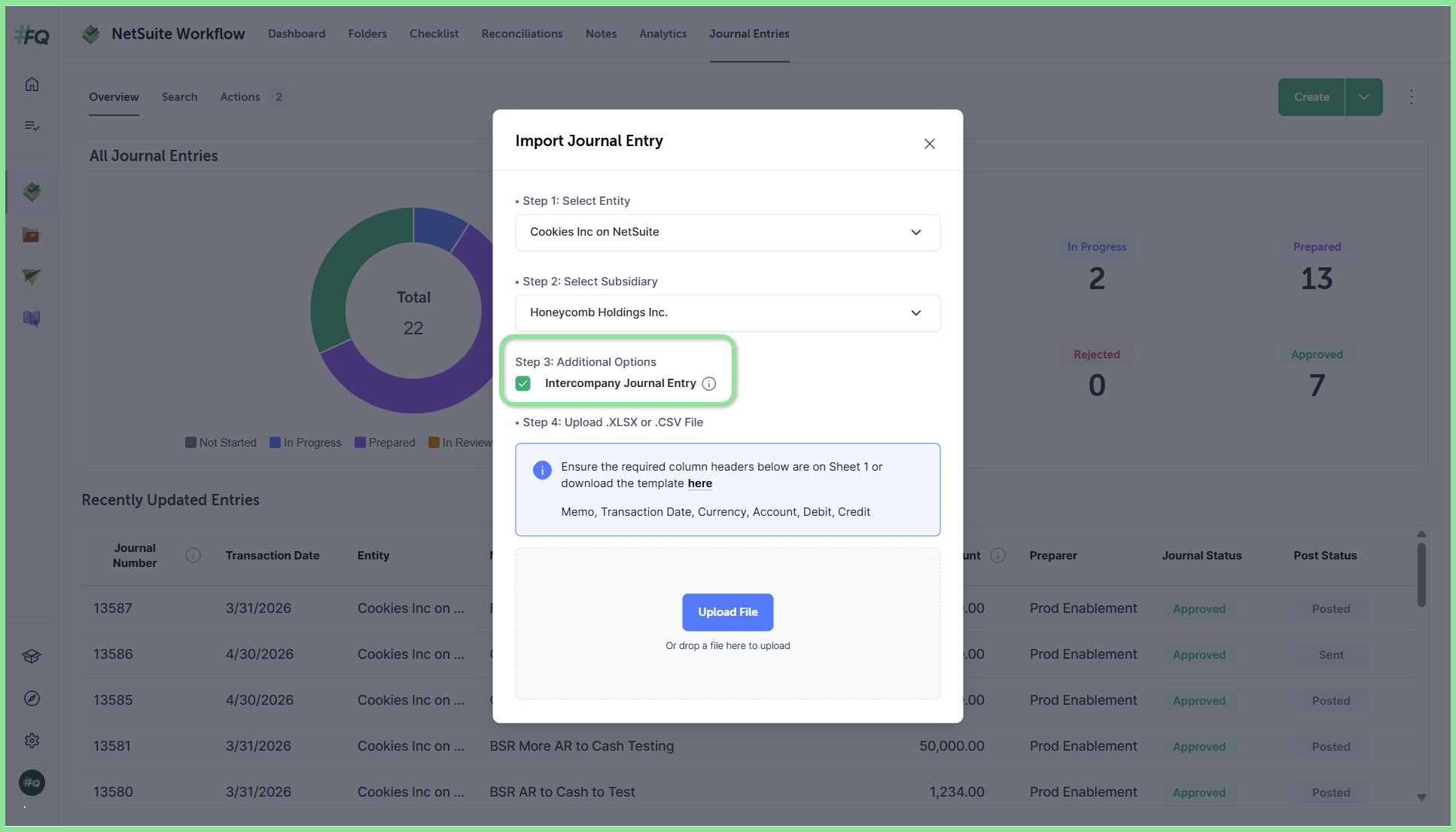Click the Approved status count card

pos(1317,374)
